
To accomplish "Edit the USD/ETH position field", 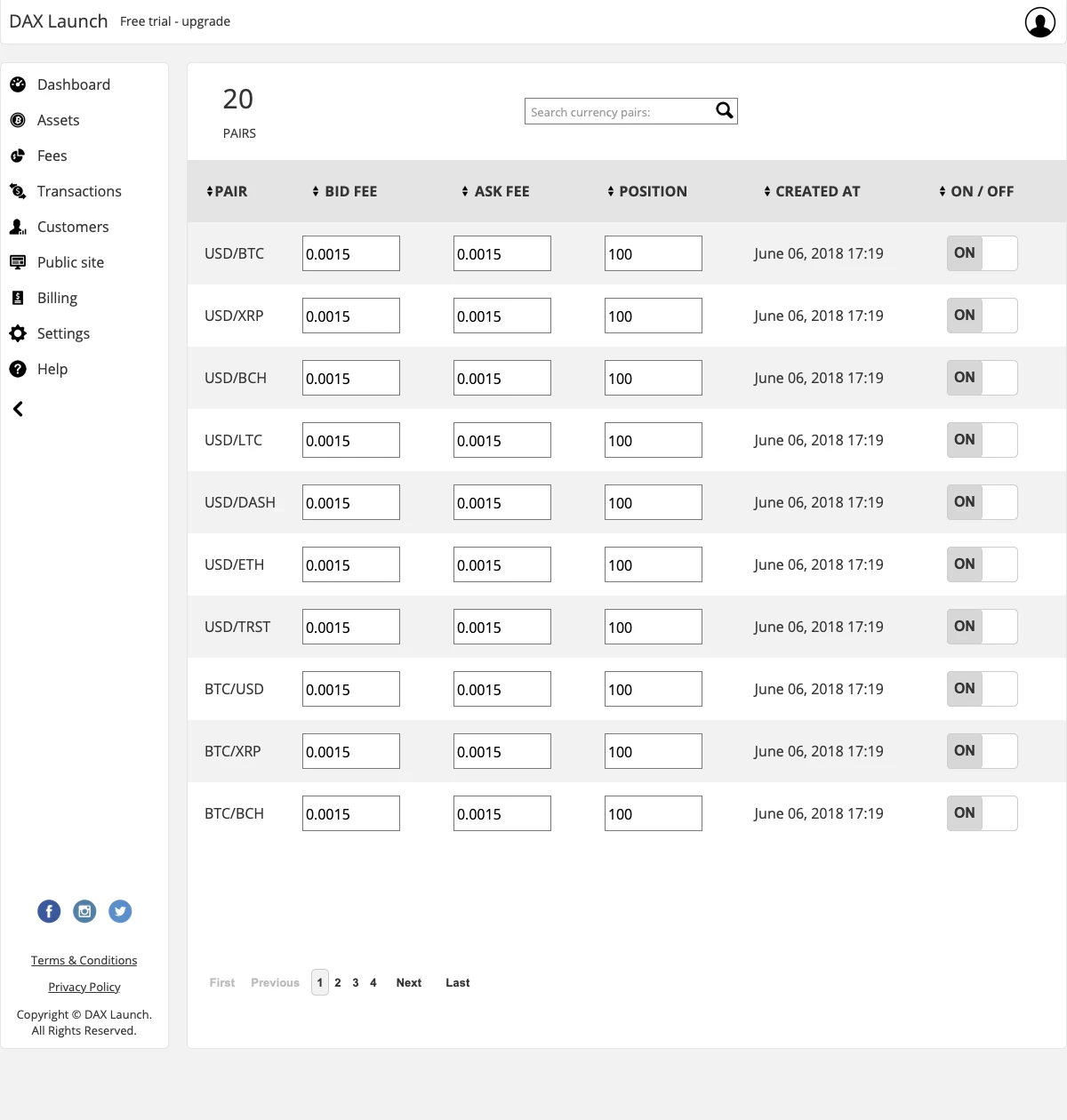I will coord(654,564).
